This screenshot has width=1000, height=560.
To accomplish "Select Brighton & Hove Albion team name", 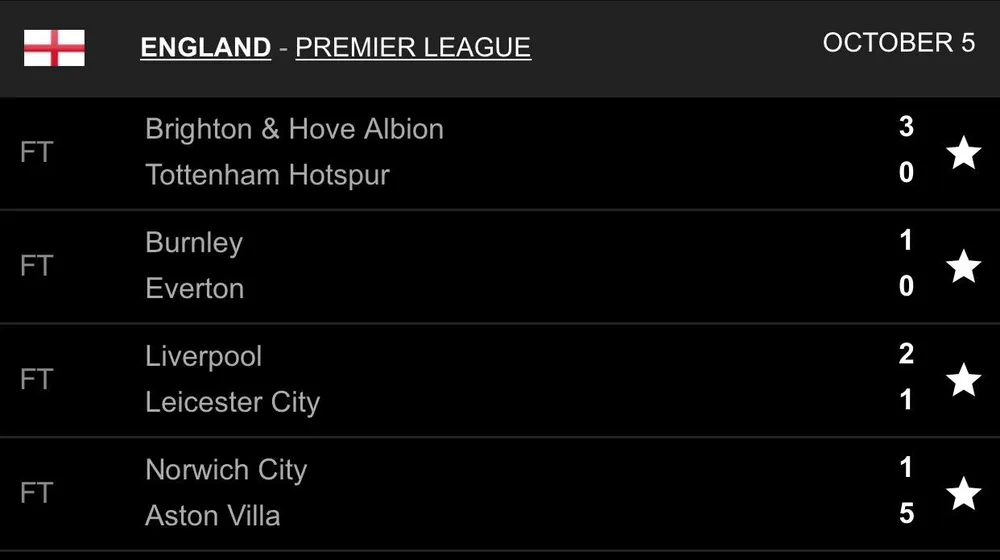I will click(x=294, y=129).
